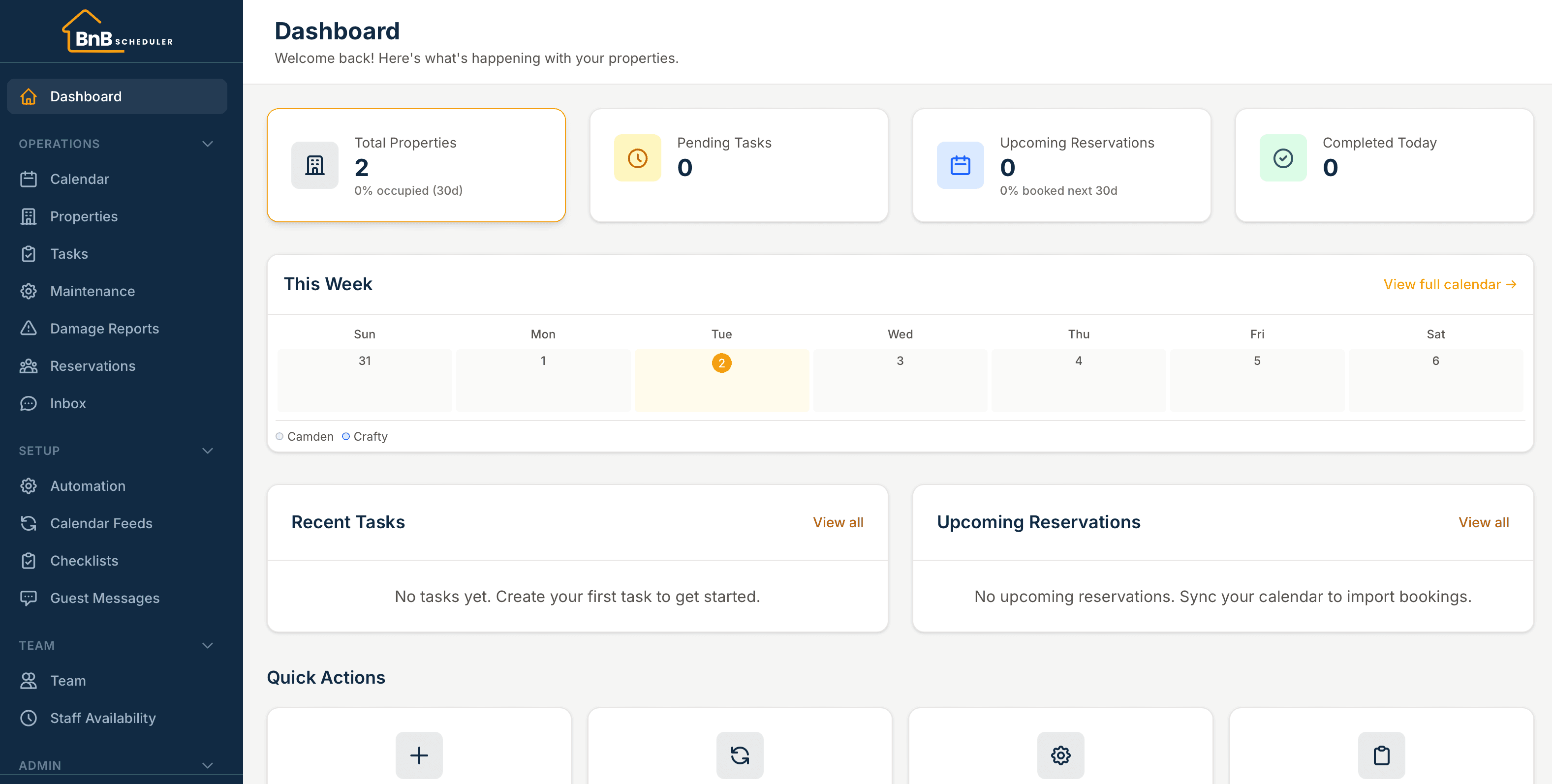Open the Checklists page

(x=117, y=561)
